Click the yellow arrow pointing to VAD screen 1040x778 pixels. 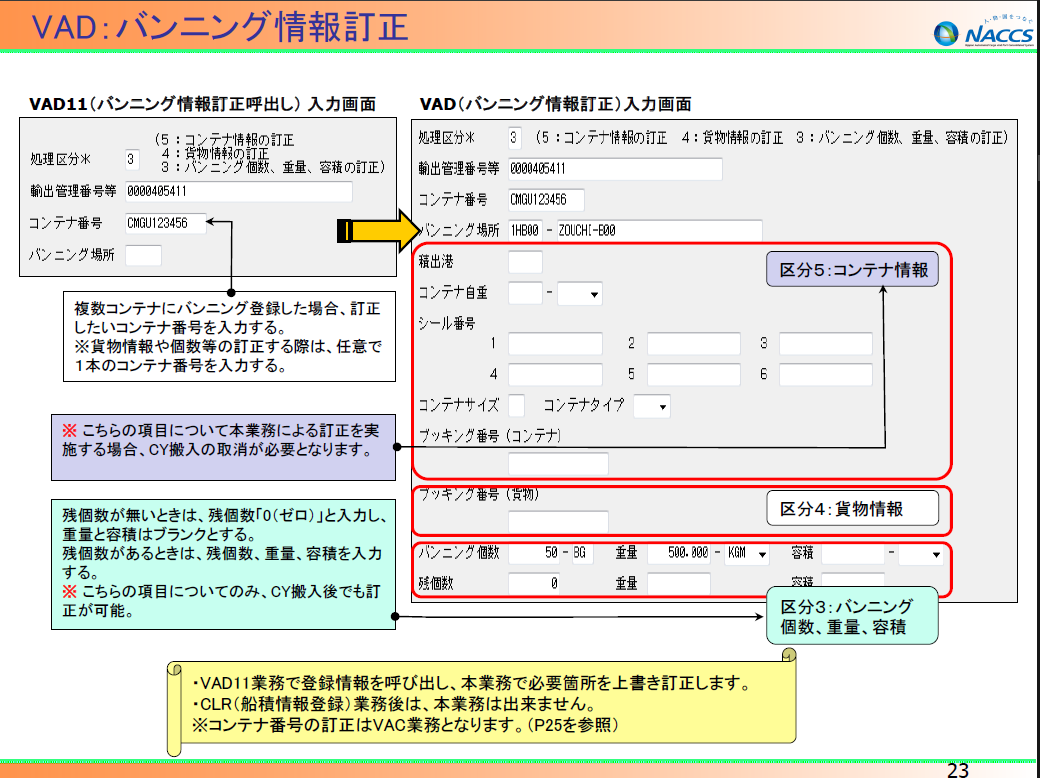(381, 231)
